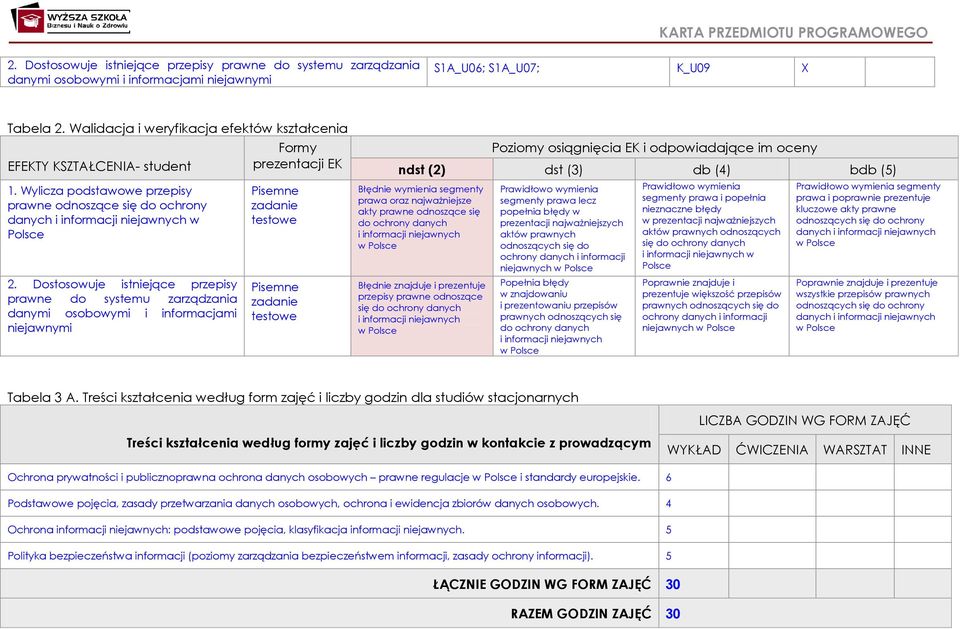Click the 'Tabela 2. Walidacja i weryfikacja' caption
The image size is (960, 629).
coord(177,128)
